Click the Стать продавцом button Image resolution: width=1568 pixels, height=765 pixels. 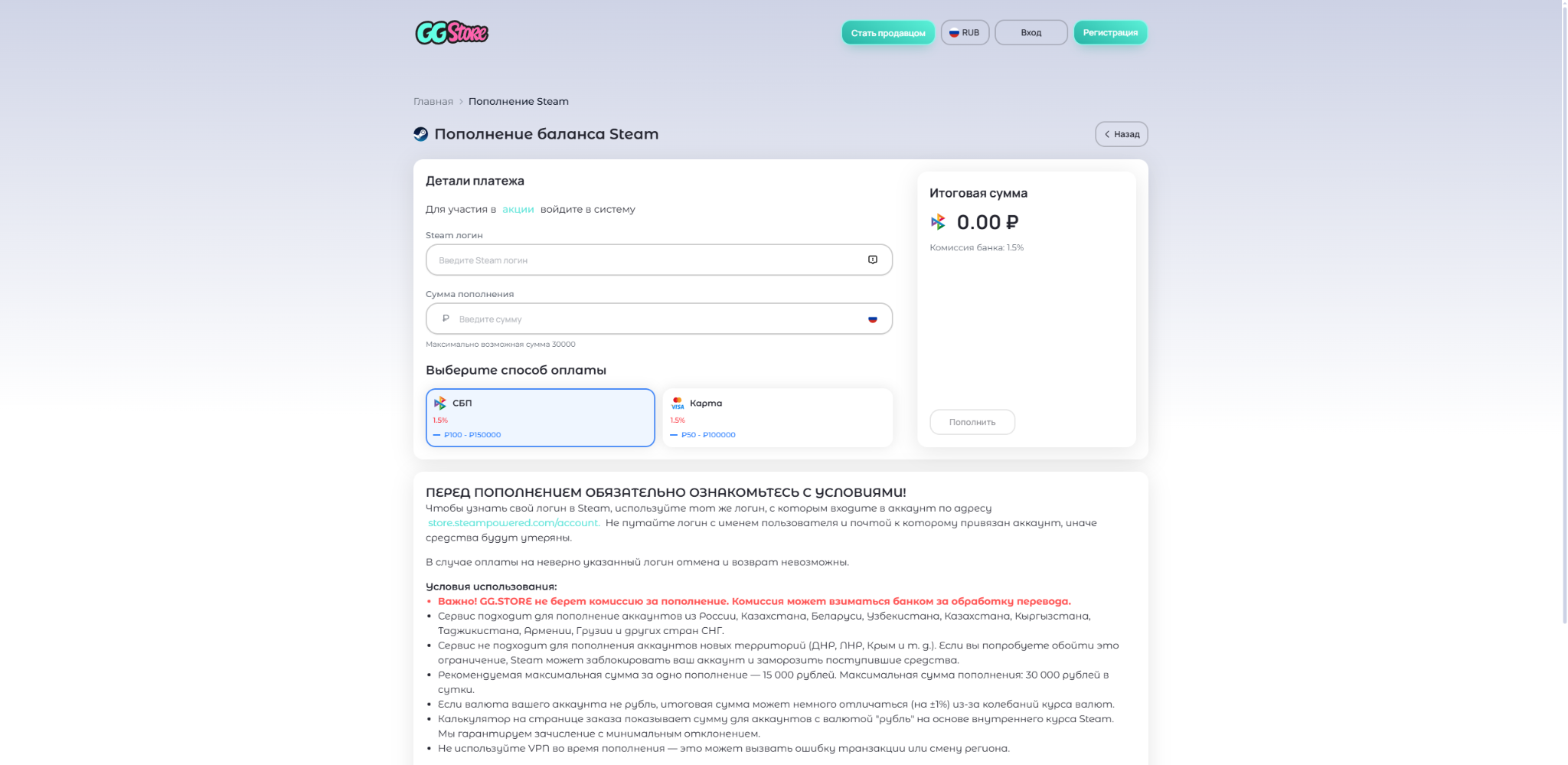(x=887, y=32)
